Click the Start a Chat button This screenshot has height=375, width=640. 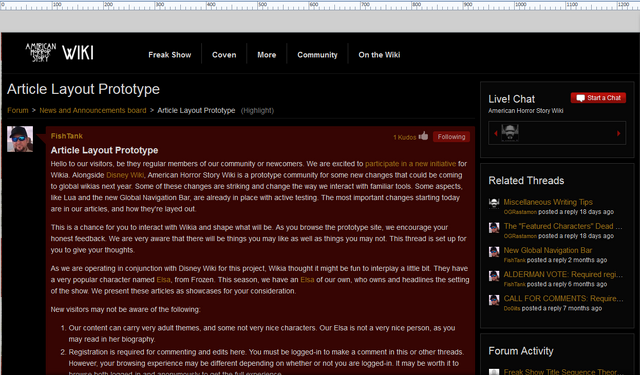(x=598, y=98)
